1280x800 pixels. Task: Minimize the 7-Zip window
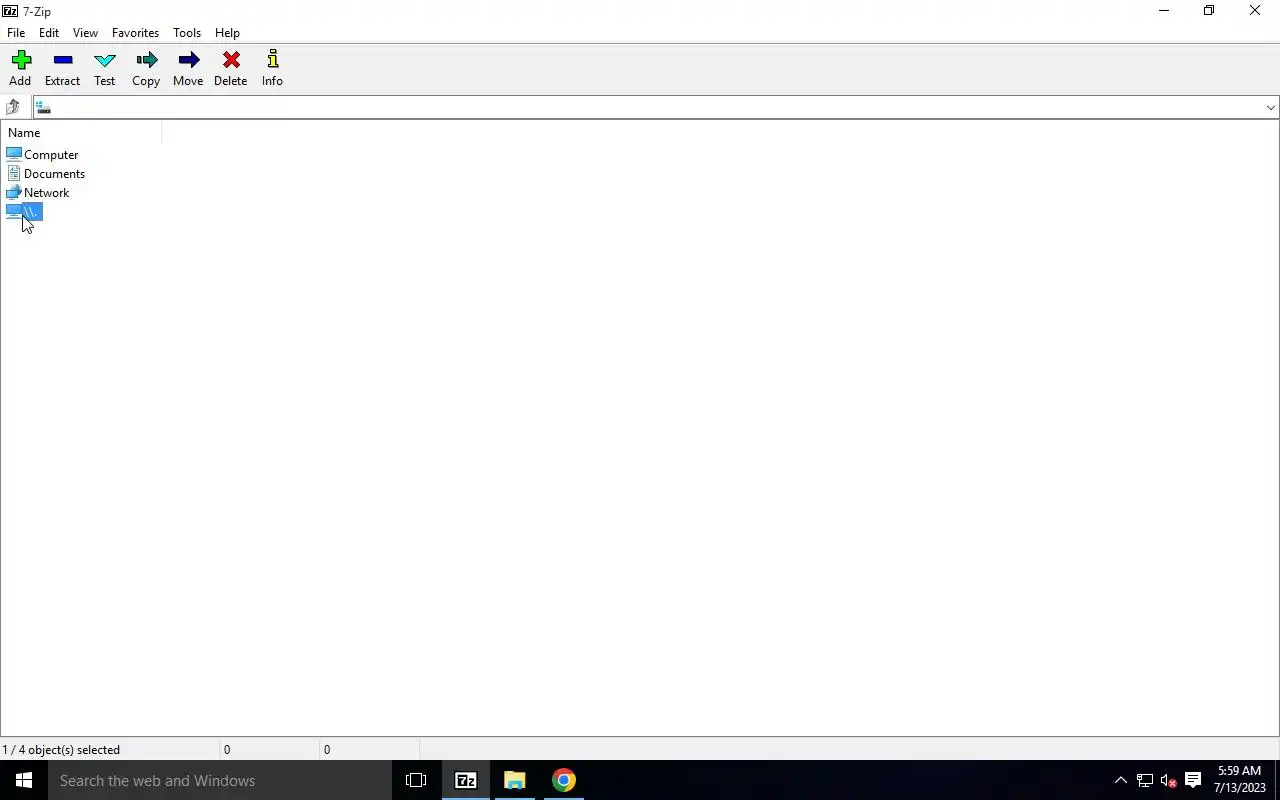click(x=1163, y=11)
